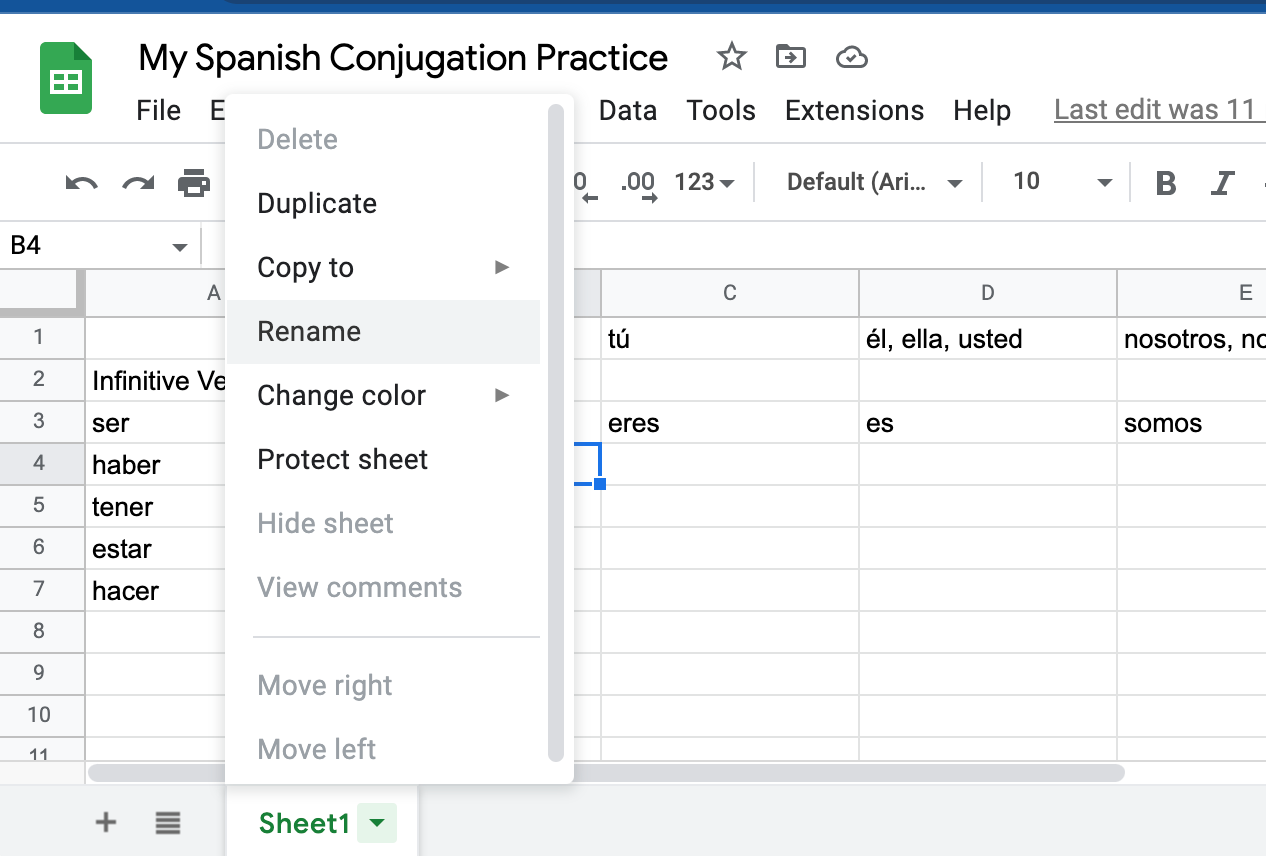Choose Protect sheet option
Screen dimensions: 1266x856
342,459
